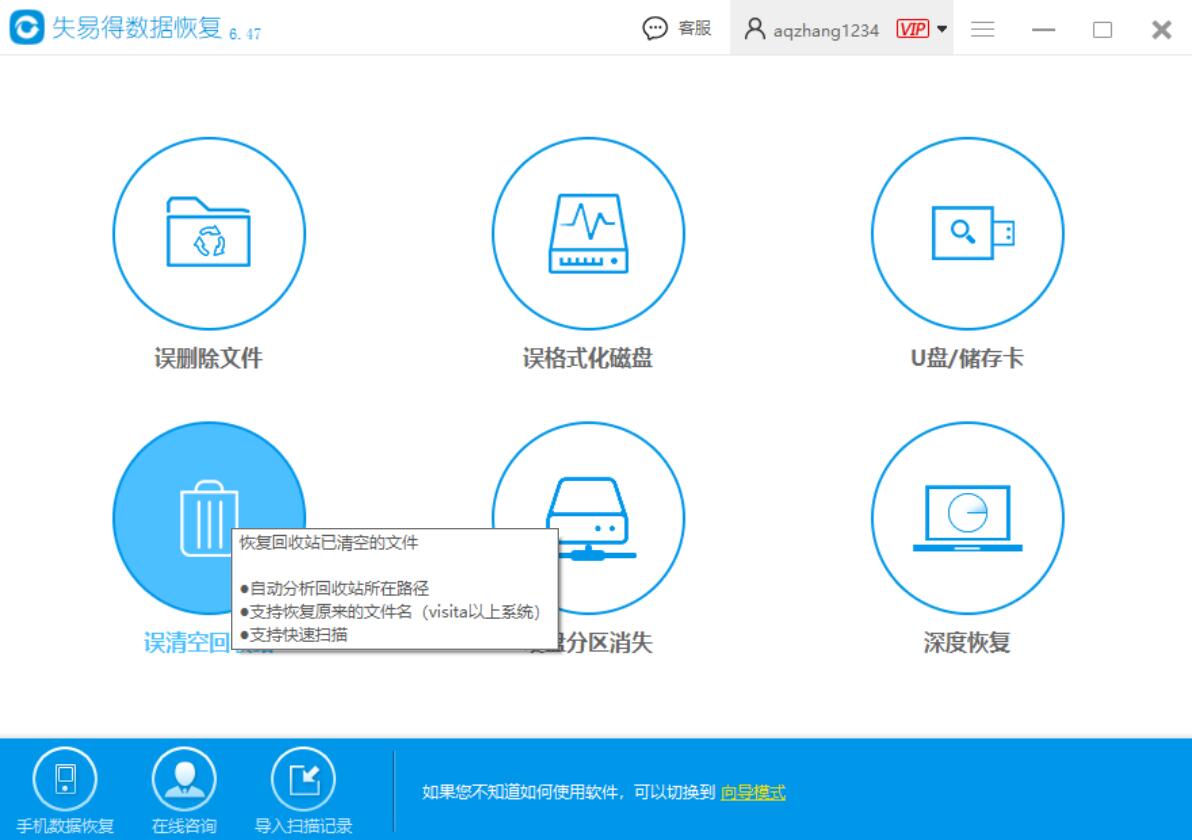The width and height of the screenshot is (1192, 840).
Task: Open the 误删除文件 recovery tool
Action: (207, 232)
